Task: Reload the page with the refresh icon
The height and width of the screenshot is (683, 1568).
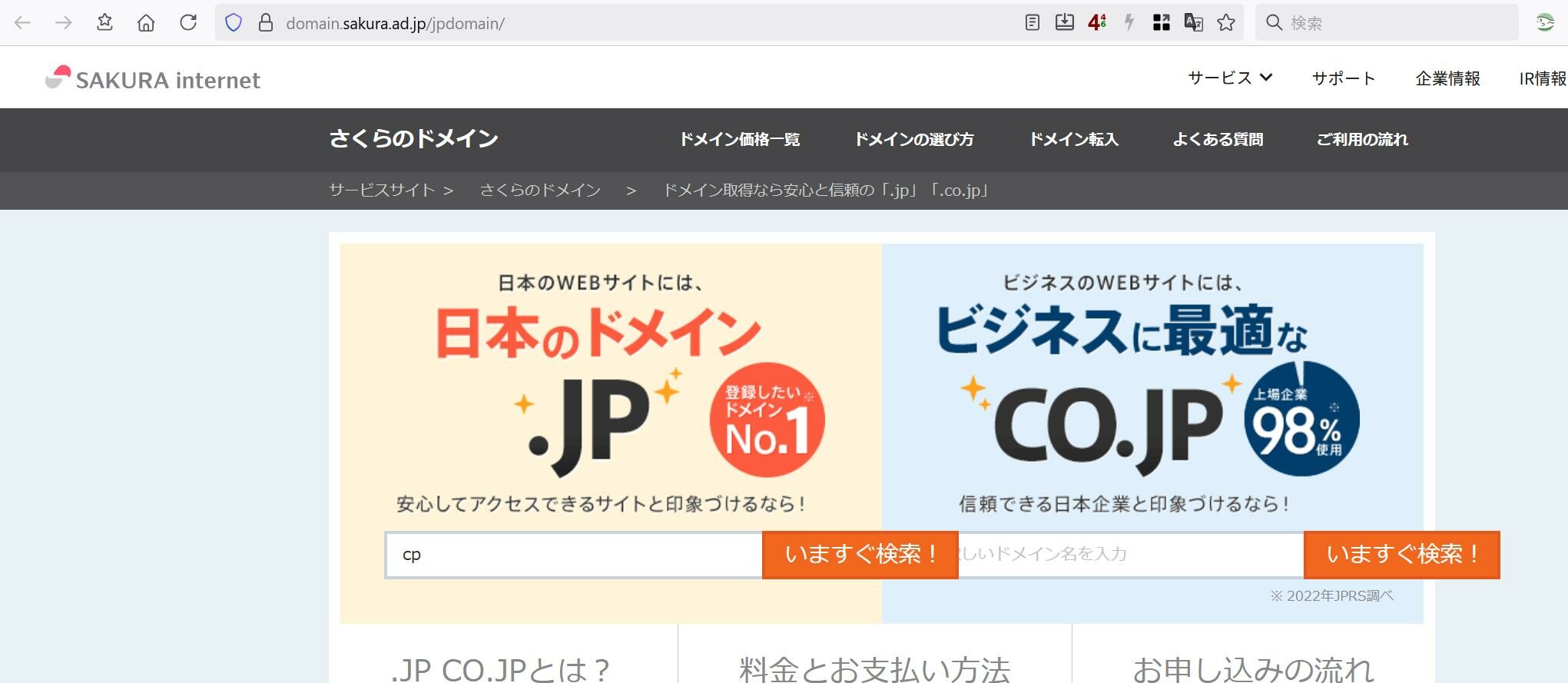Action: tap(188, 23)
